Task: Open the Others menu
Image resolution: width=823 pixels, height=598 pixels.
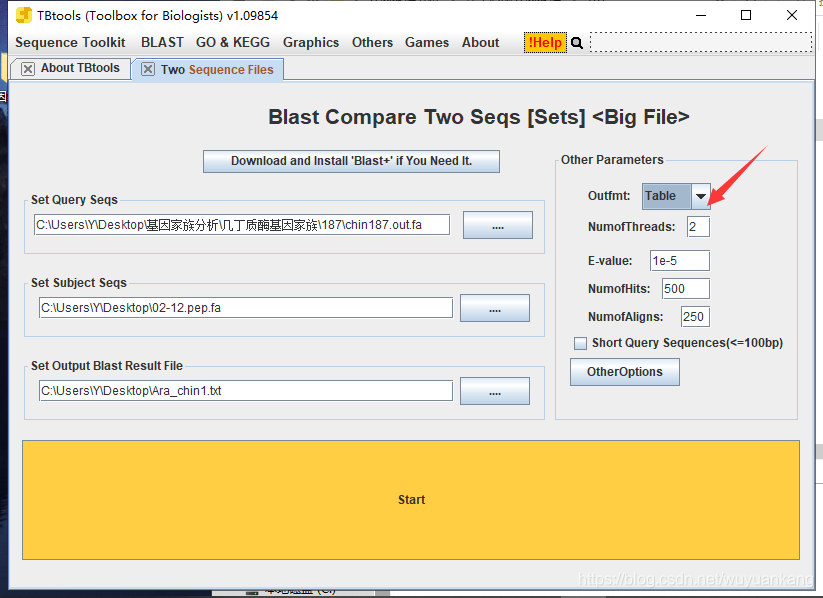Action: pos(372,43)
